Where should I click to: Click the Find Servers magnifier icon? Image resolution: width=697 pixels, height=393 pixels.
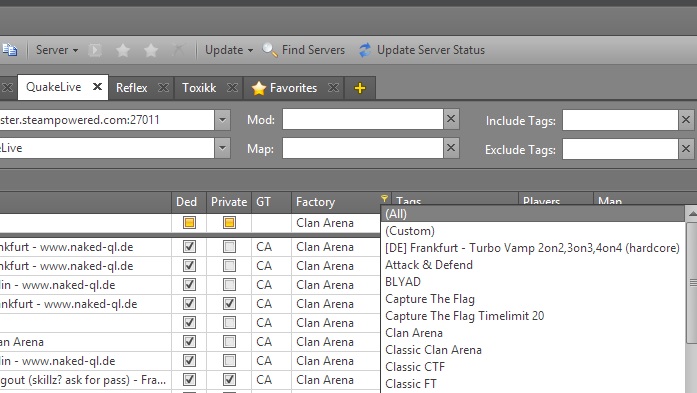270,50
